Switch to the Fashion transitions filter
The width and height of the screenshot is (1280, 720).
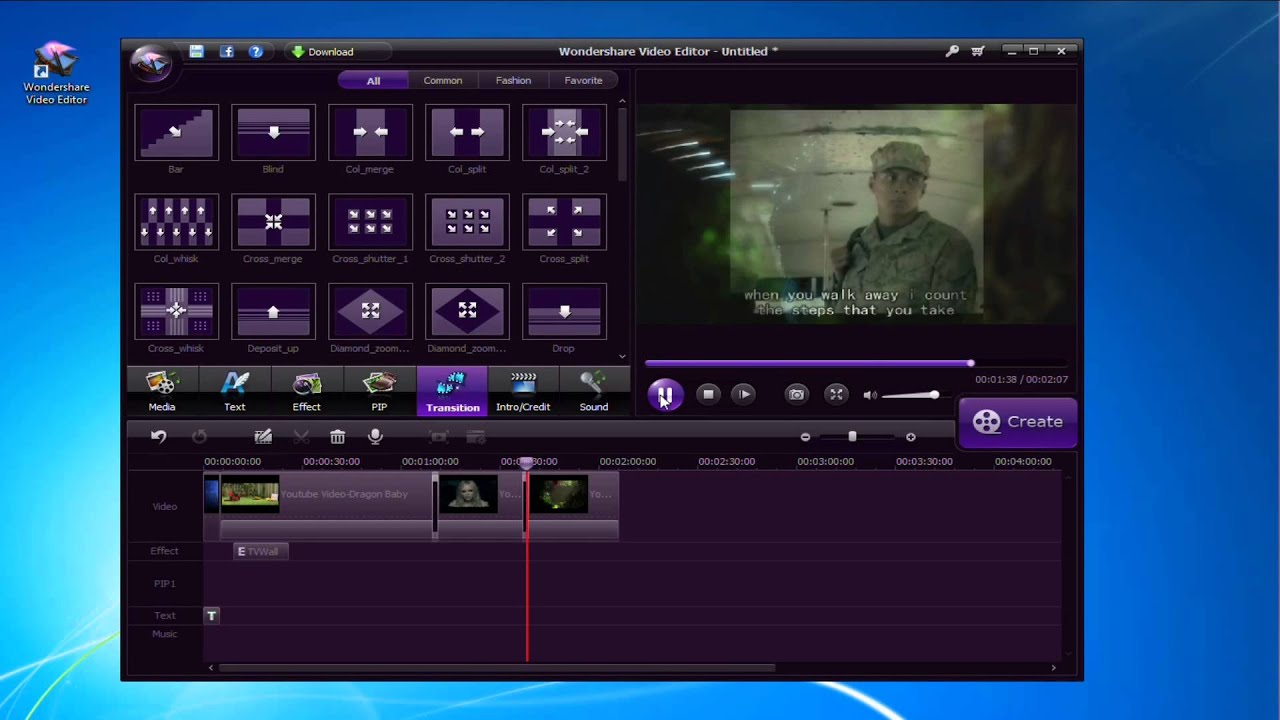pos(513,80)
